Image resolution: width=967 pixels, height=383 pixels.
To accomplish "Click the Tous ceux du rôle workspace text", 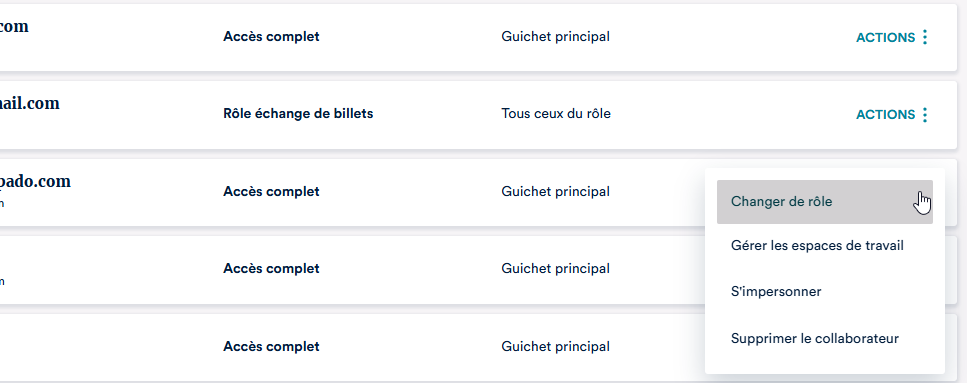I will (556, 113).
